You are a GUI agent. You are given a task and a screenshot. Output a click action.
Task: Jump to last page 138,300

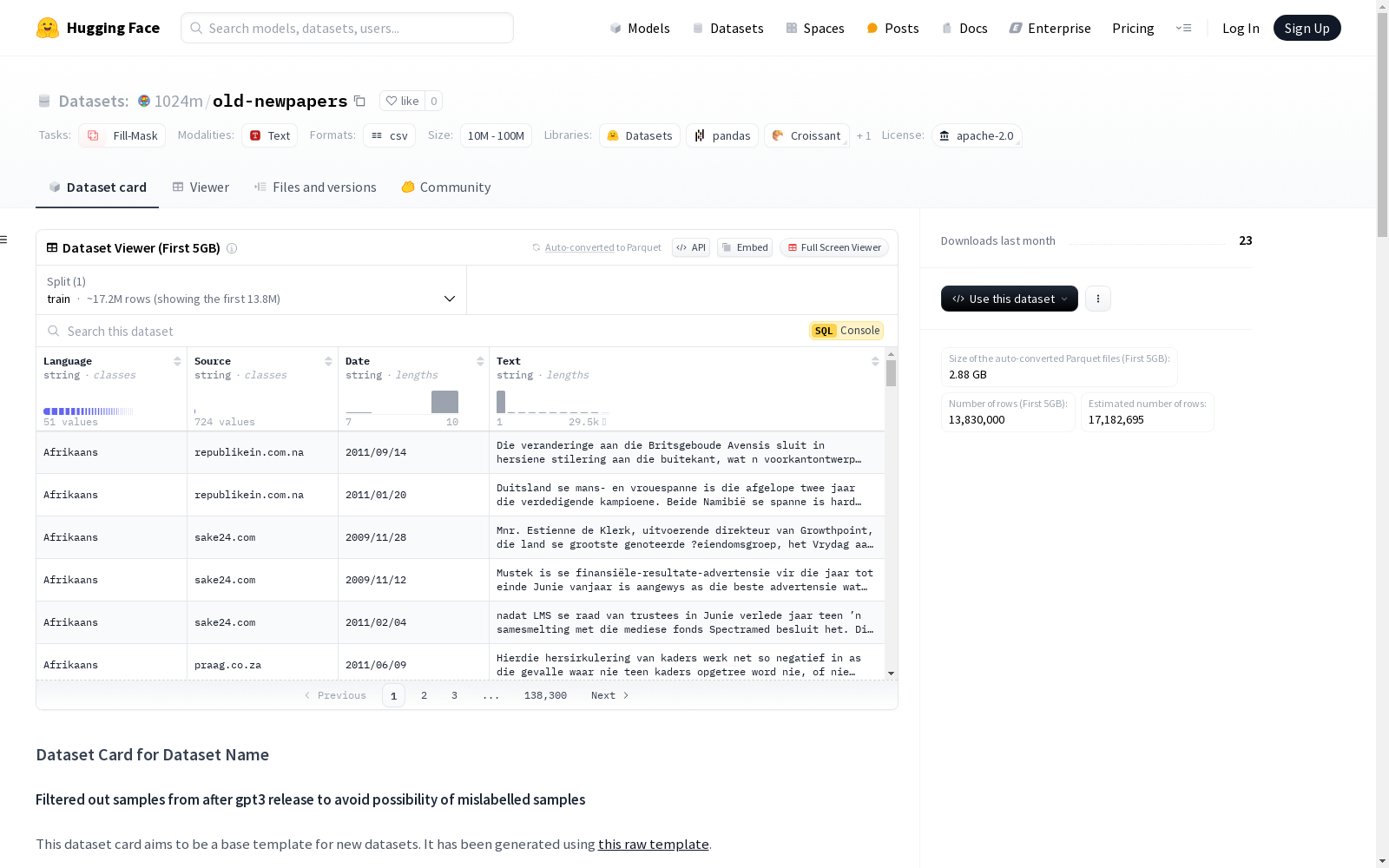pyautogui.click(x=545, y=695)
